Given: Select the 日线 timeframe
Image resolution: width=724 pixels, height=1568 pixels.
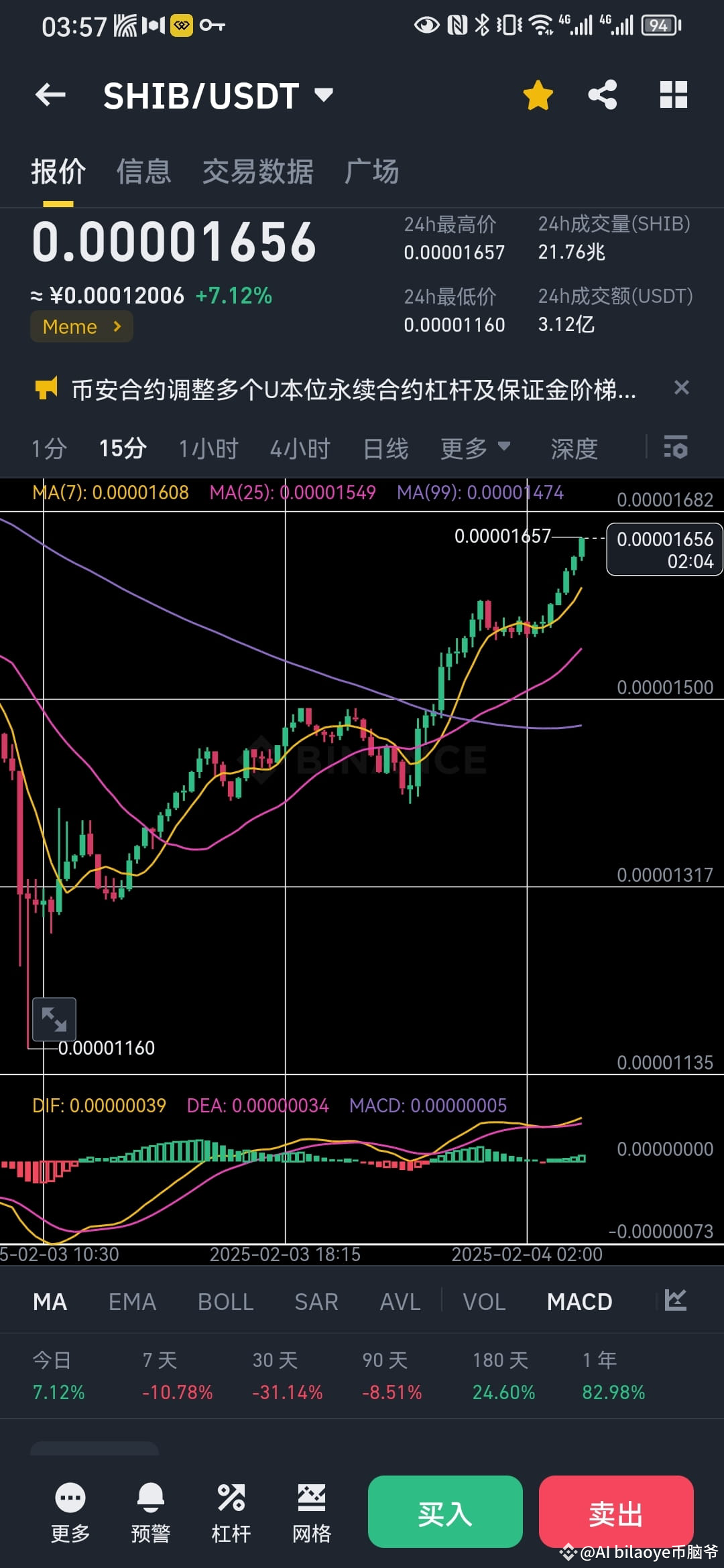Looking at the screenshot, I should tap(385, 448).
